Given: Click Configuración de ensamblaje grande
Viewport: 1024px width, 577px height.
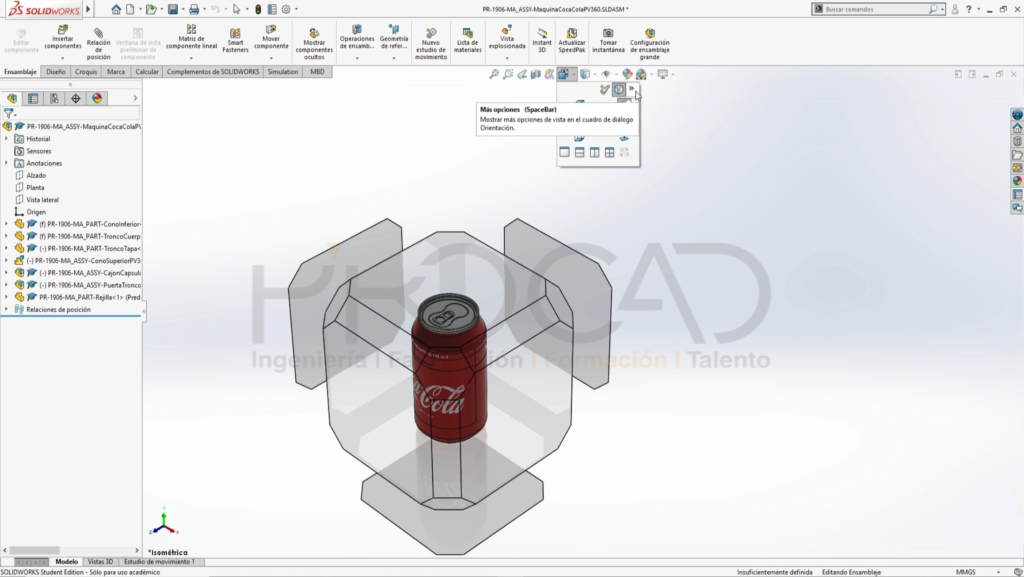Looking at the screenshot, I should [650, 44].
